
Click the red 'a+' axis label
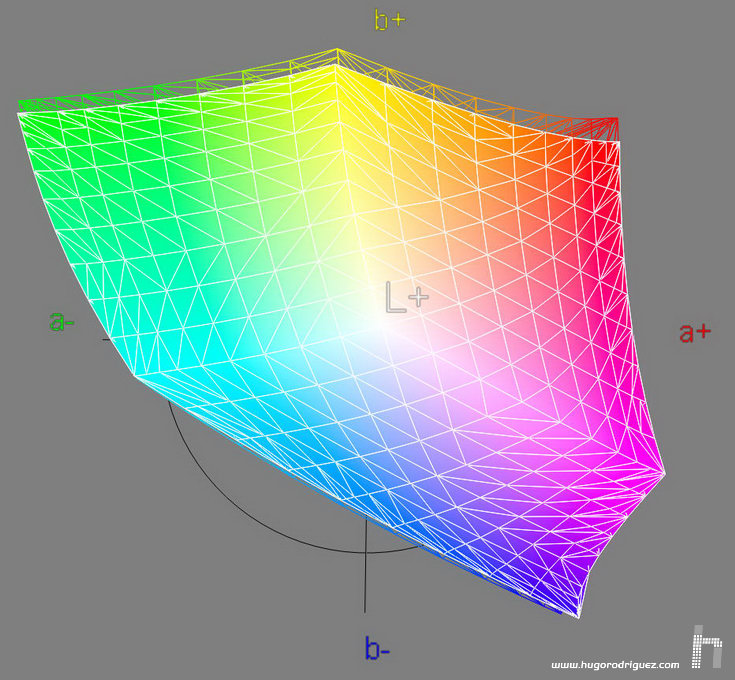(x=694, y=332)
